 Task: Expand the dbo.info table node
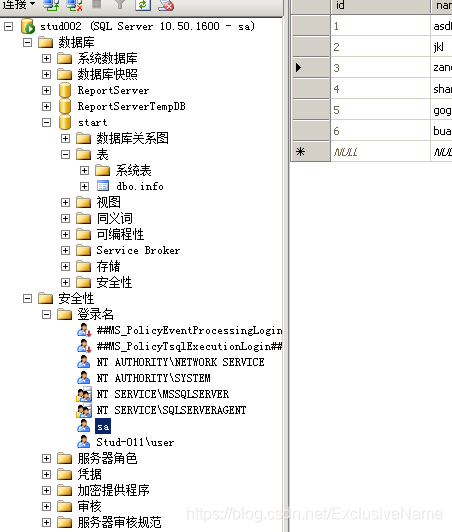[x=84, y=186]
